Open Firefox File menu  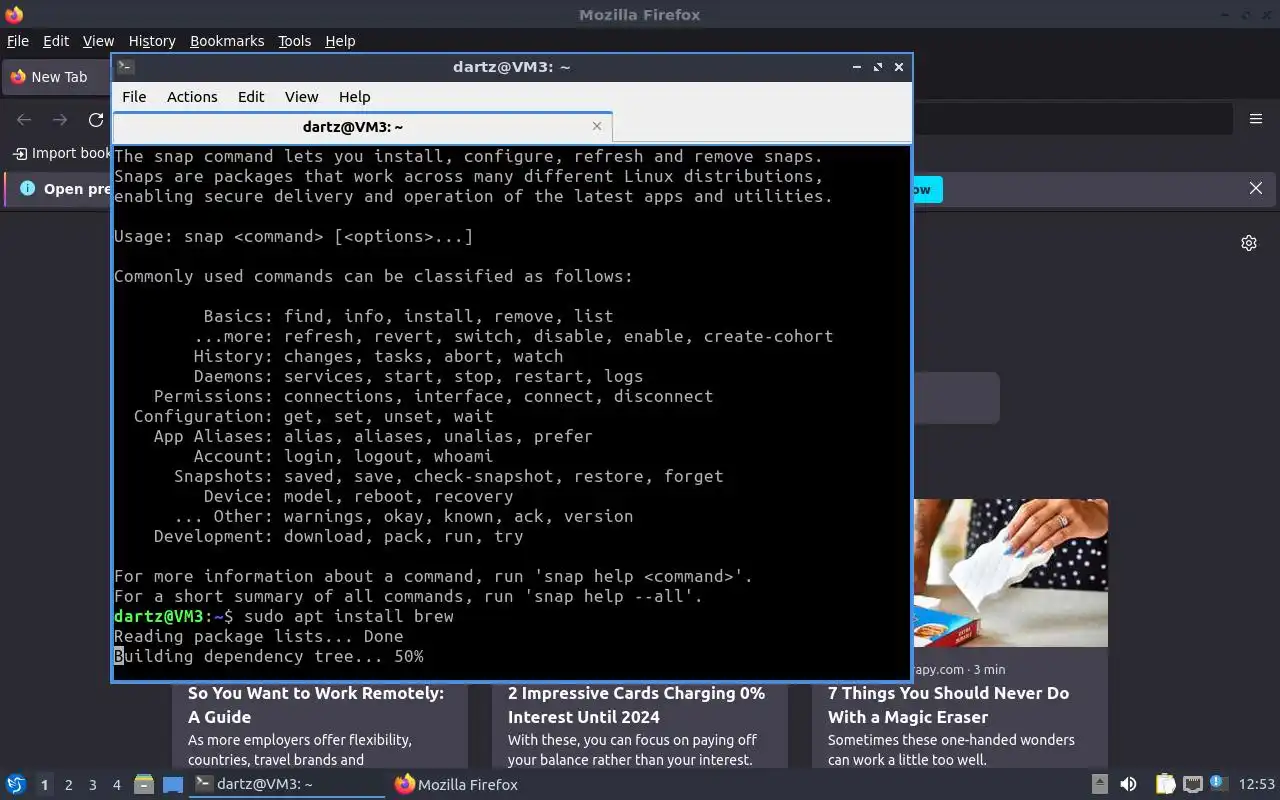pyautogui.click(x=18, y=41)
